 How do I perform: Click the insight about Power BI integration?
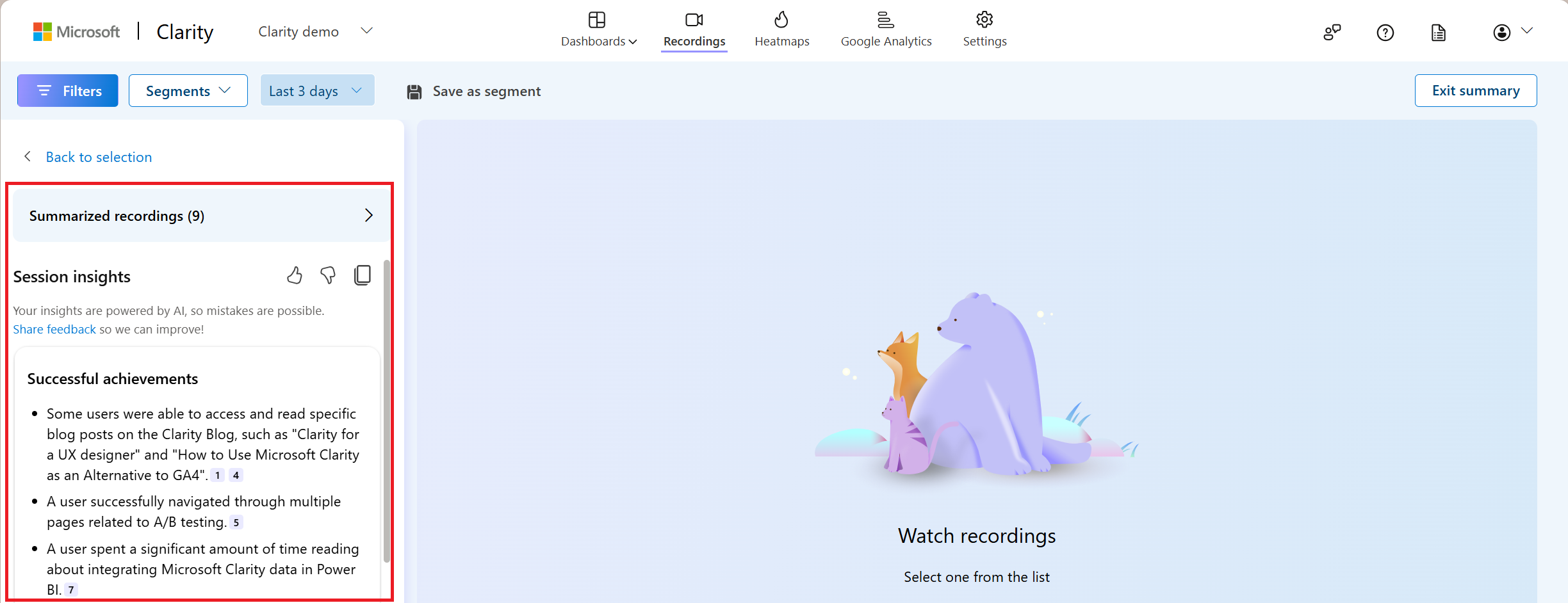(203, 569)
